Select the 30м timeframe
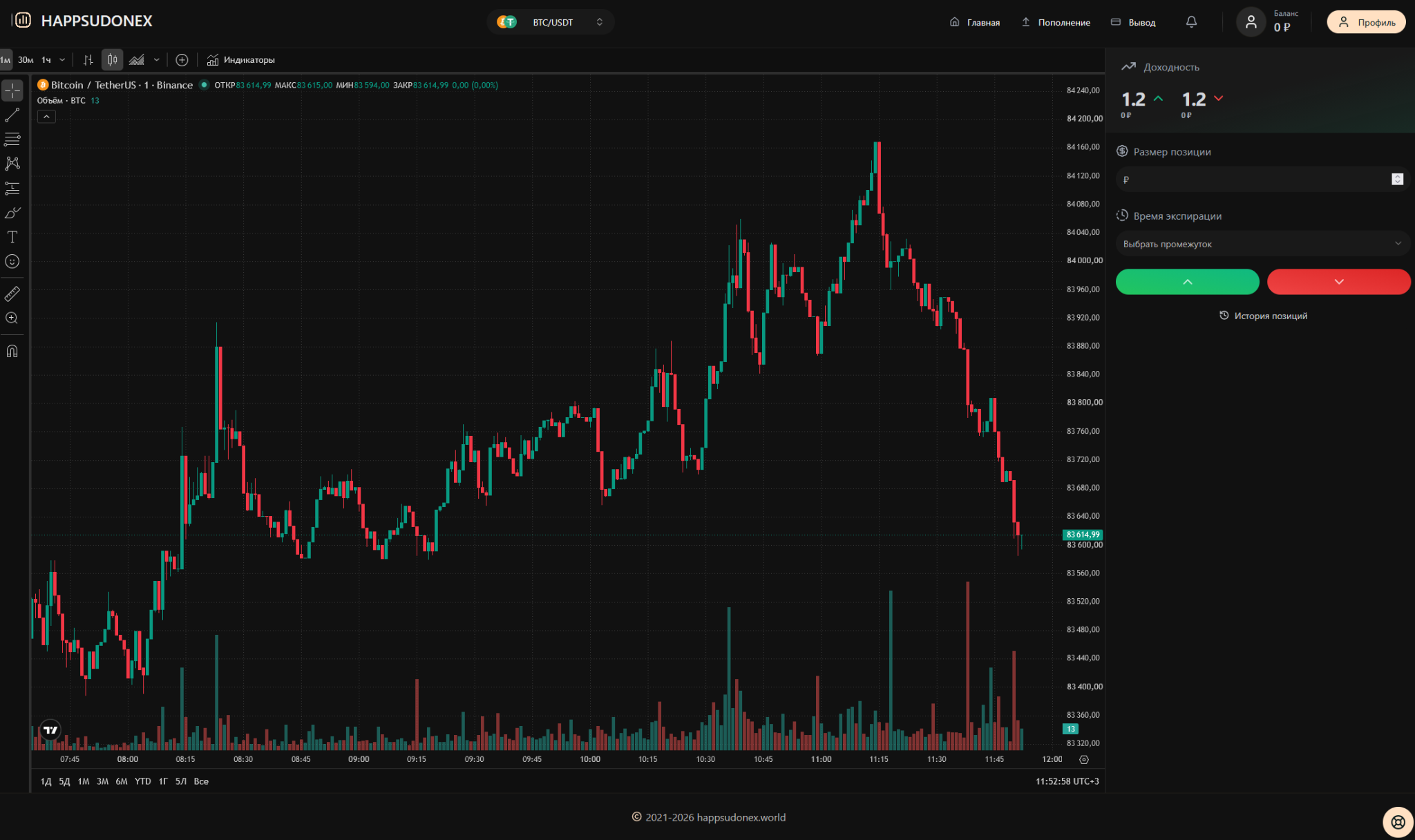Image resolution: width=1415 pixels, height=840 pixels. pos(26,60)
